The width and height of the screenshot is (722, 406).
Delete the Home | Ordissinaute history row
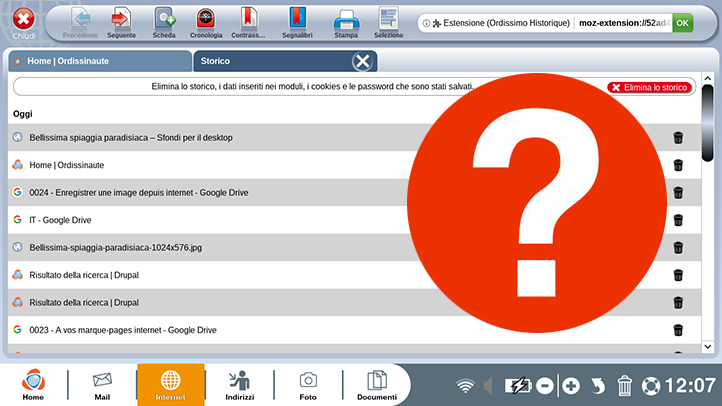tap(678, 165)
